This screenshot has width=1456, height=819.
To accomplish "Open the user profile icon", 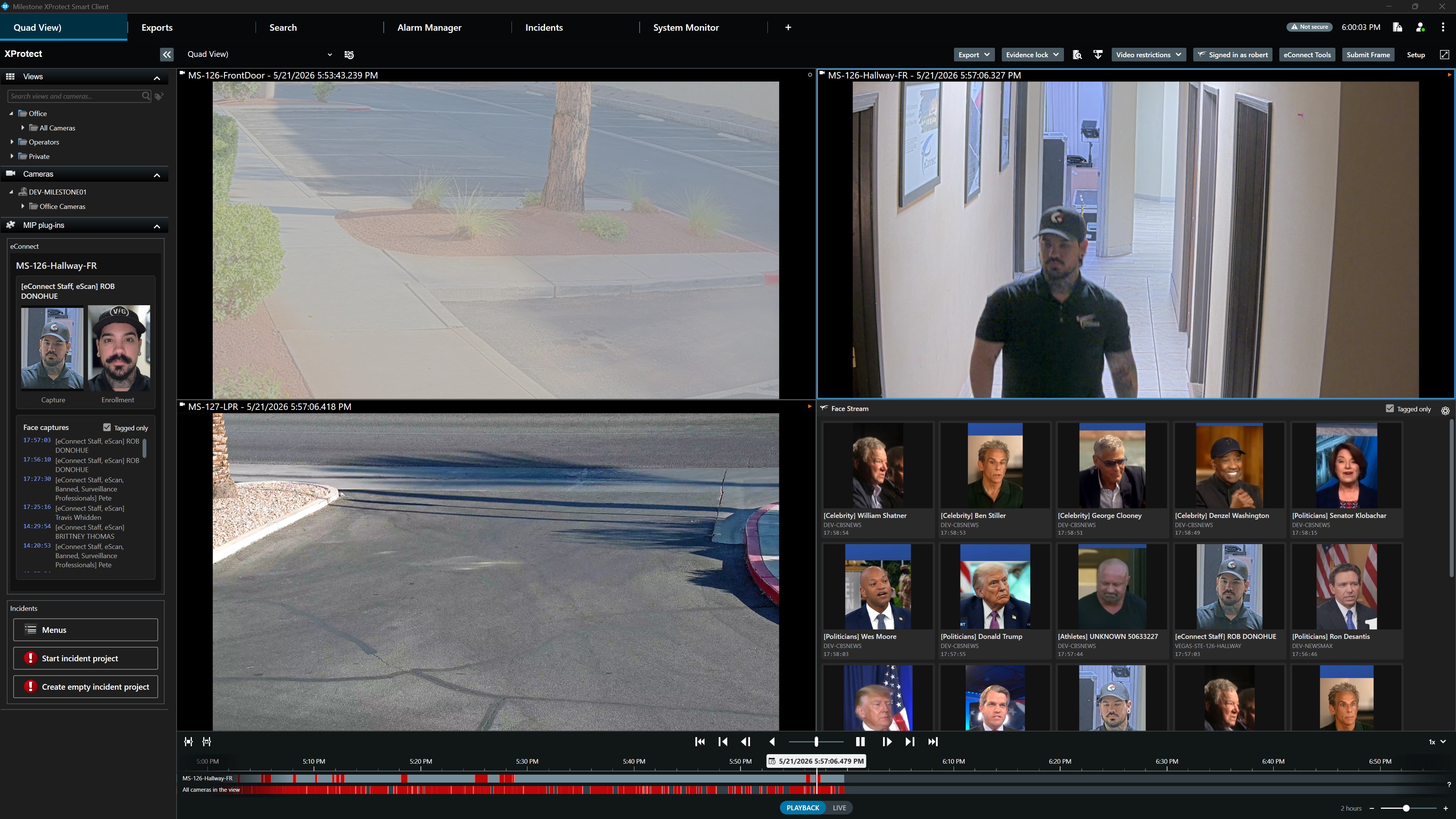I will tap(1420, 27).
